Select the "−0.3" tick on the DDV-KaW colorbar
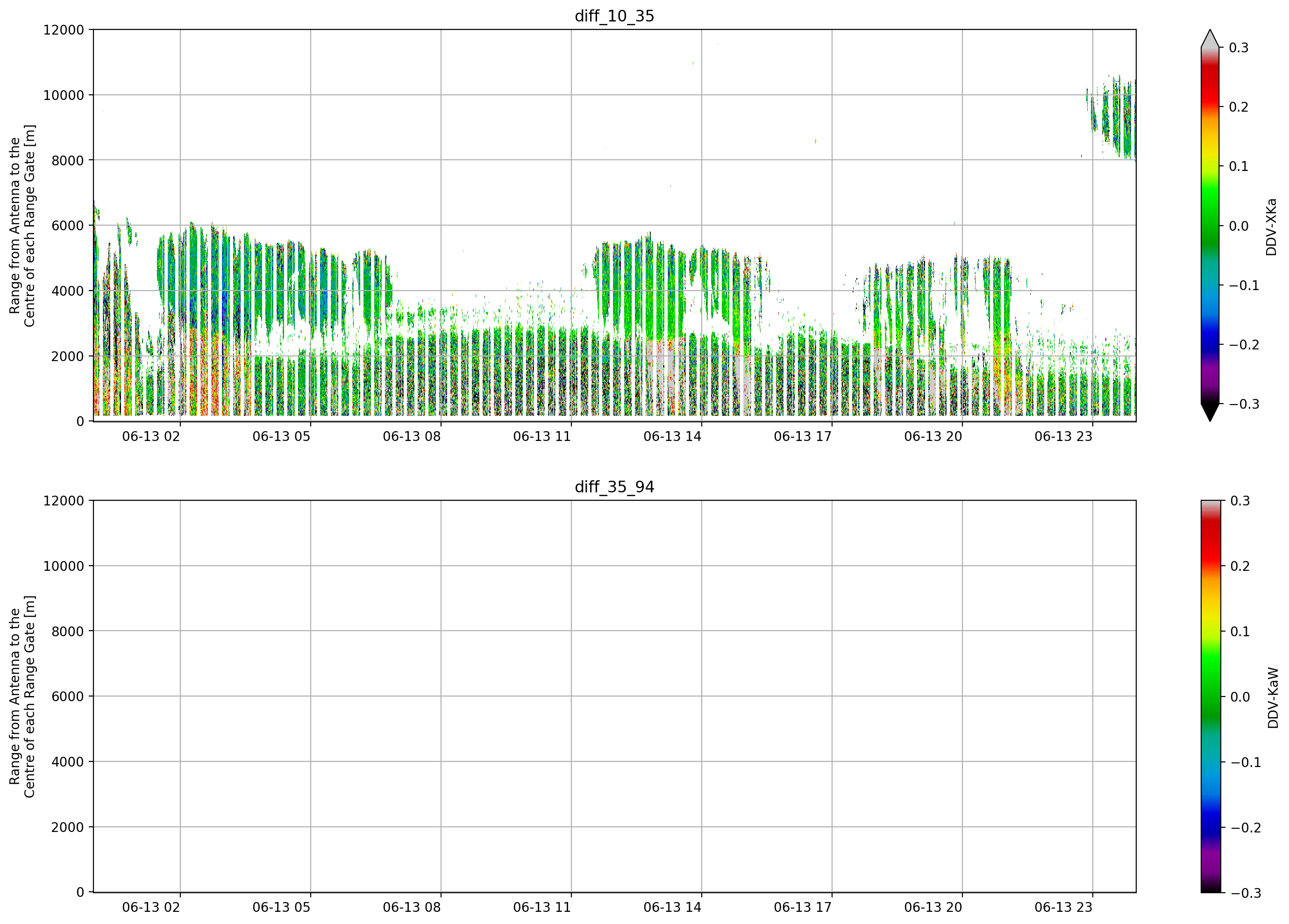This screenshot has height=924, width=1289. [x=1245, y=893]
